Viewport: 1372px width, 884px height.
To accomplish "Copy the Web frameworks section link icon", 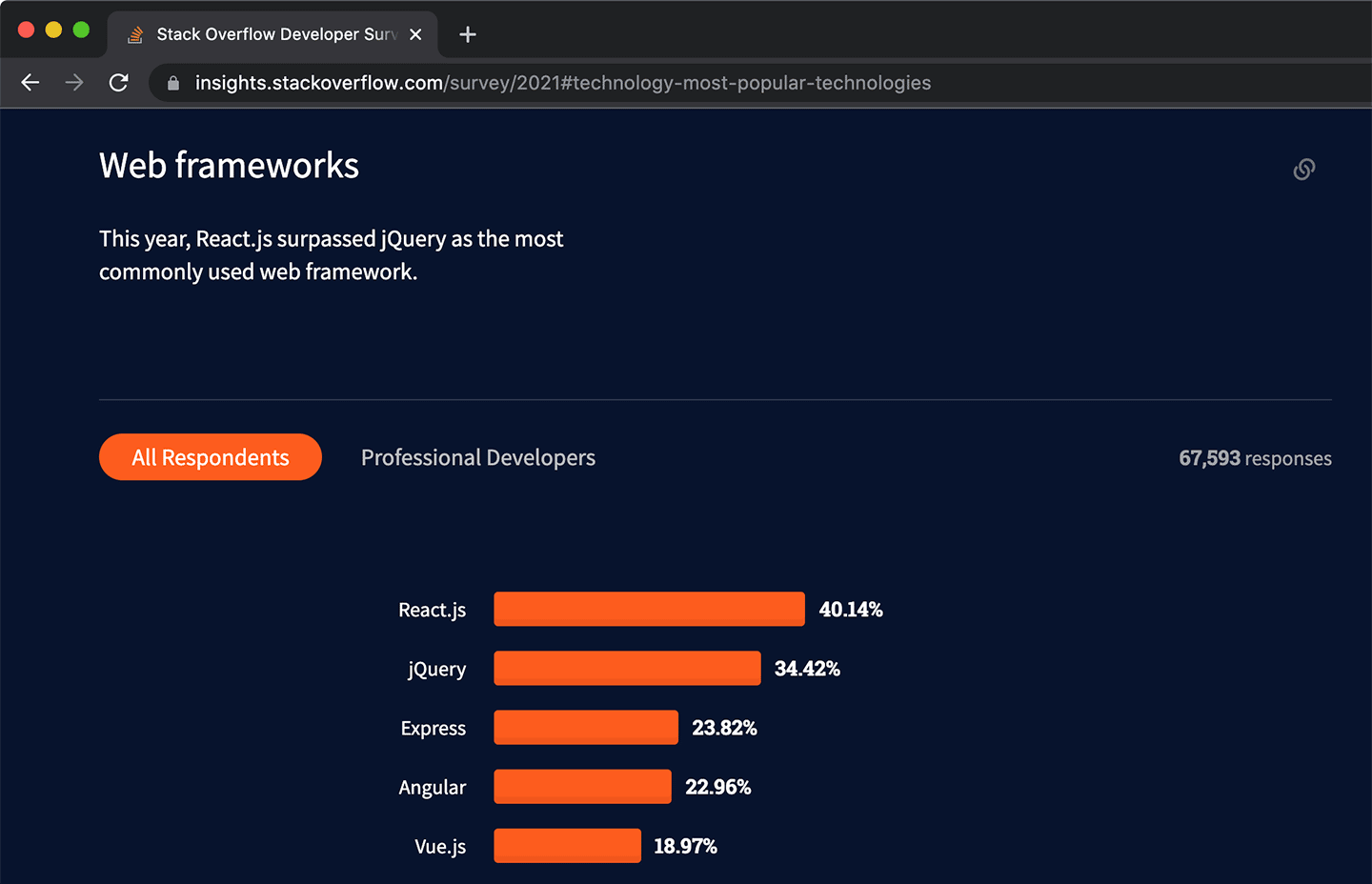I will [1304, 170].
